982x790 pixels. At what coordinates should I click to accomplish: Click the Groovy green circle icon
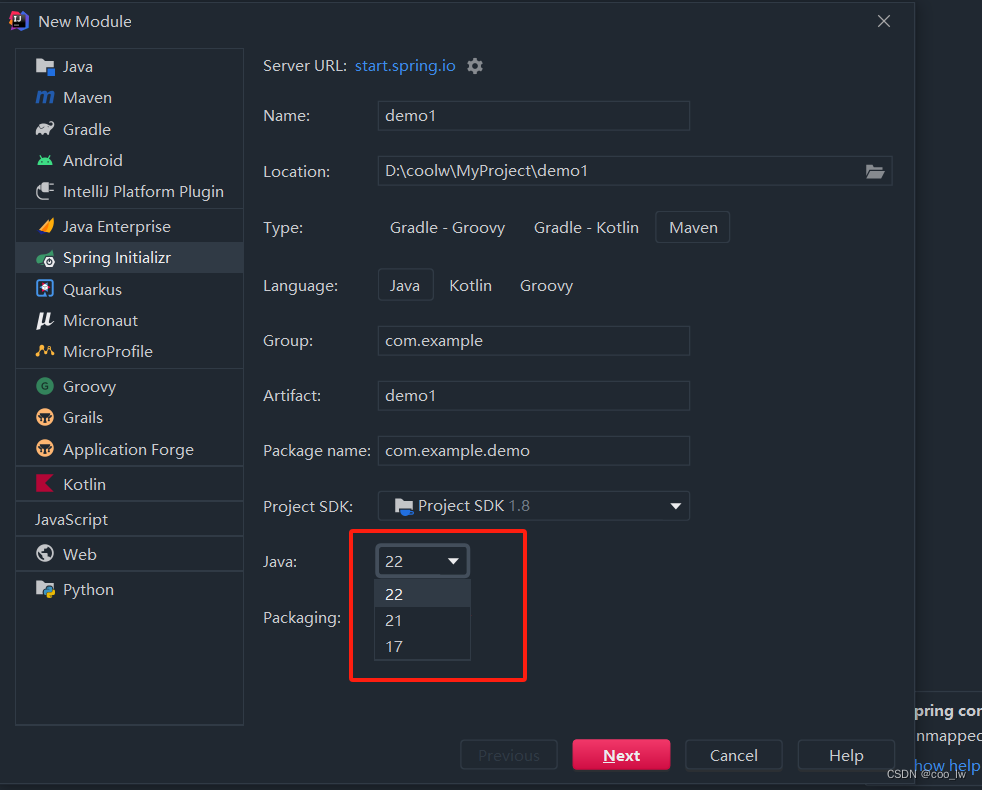click(45, 386)
